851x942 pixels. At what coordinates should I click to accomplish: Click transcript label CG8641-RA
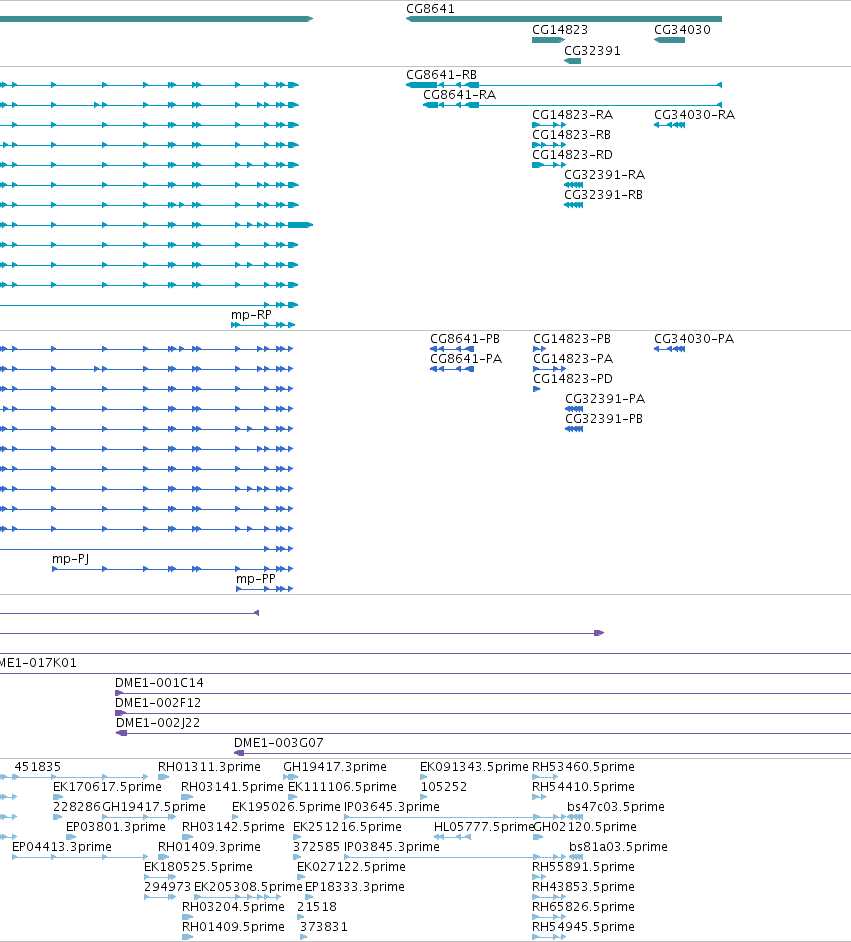pyautogui.click(x=459, y=95)
